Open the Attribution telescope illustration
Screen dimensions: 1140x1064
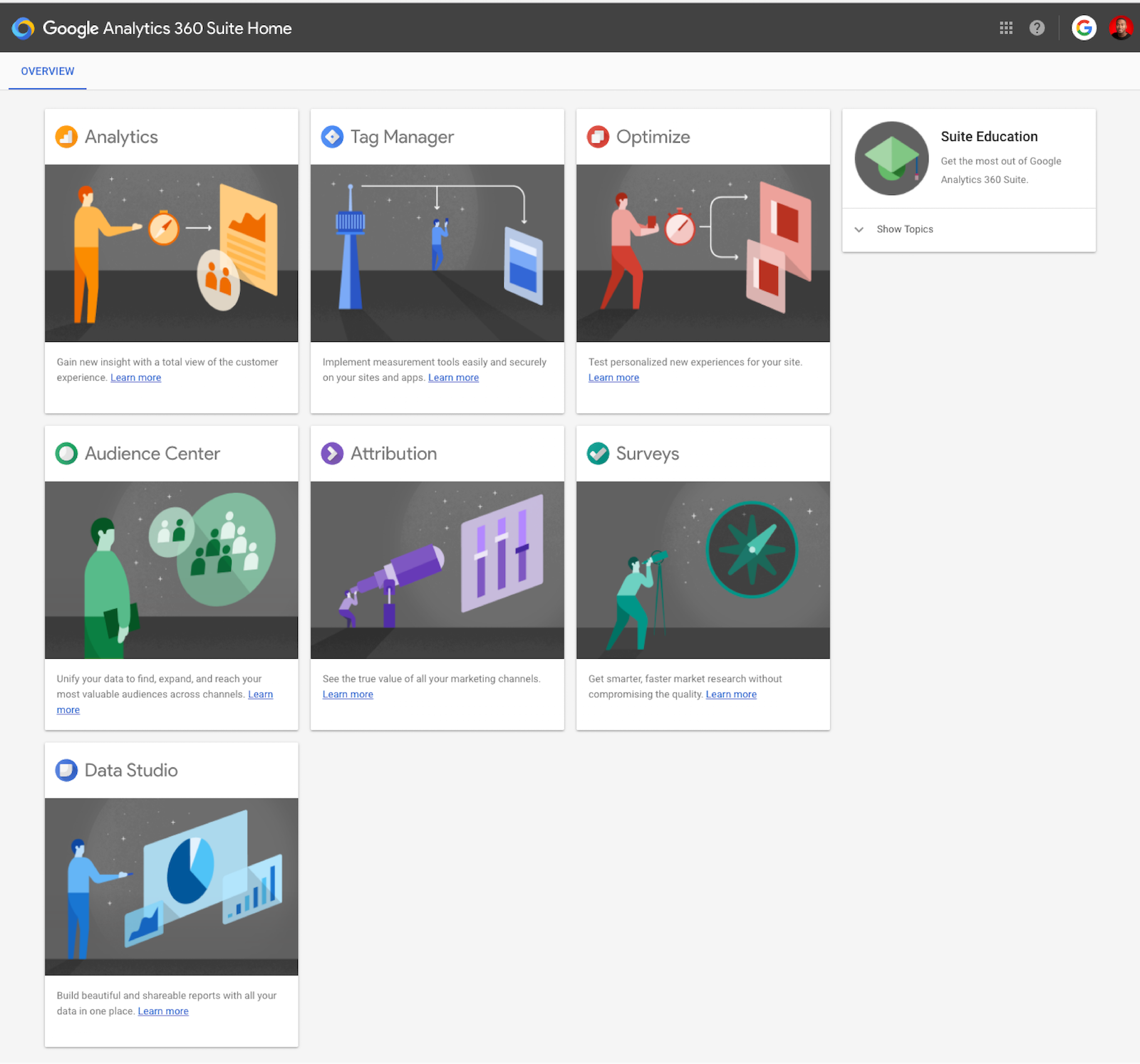437,570
